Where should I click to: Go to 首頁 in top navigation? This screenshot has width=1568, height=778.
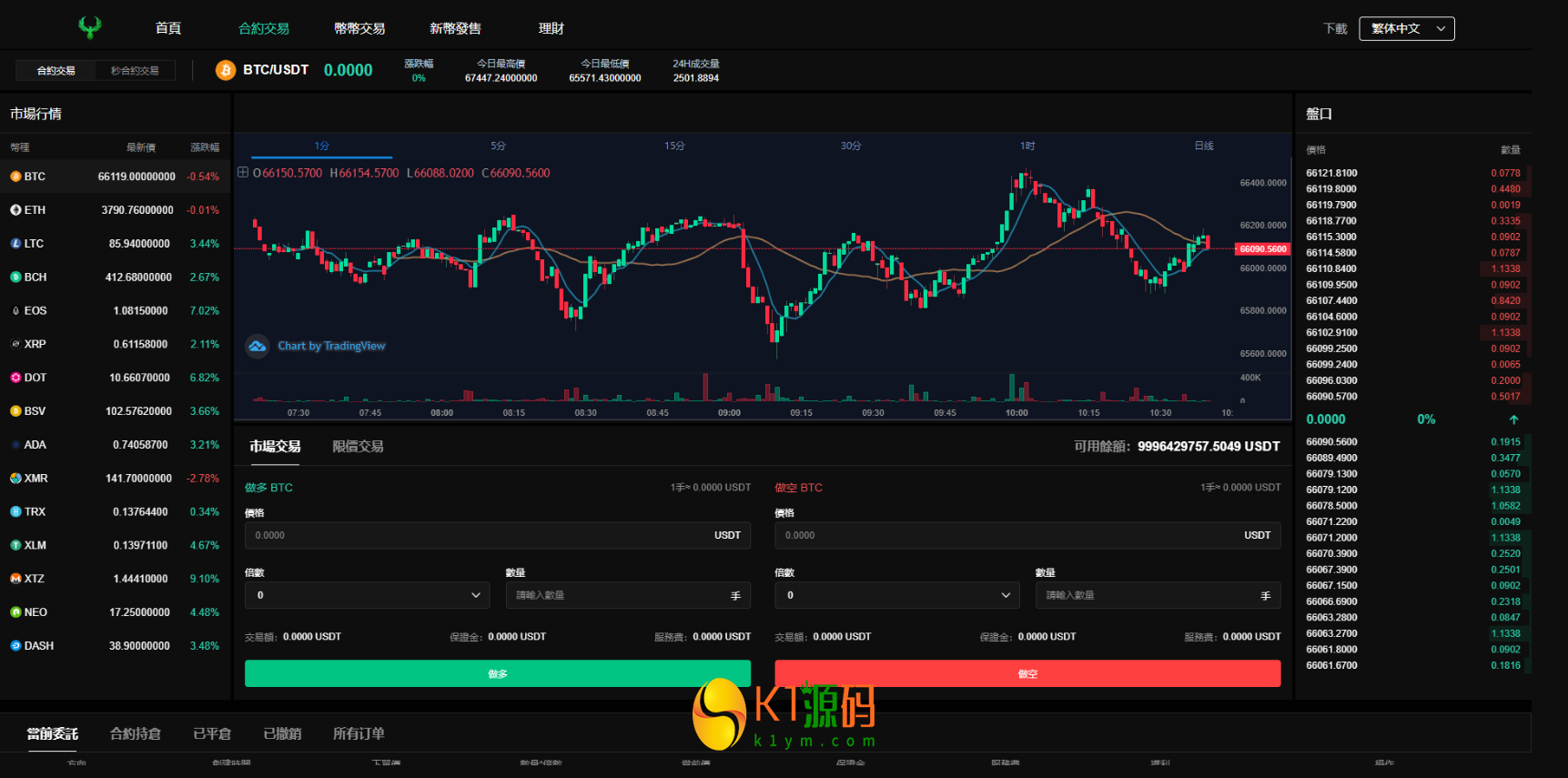tap(168, 28)
